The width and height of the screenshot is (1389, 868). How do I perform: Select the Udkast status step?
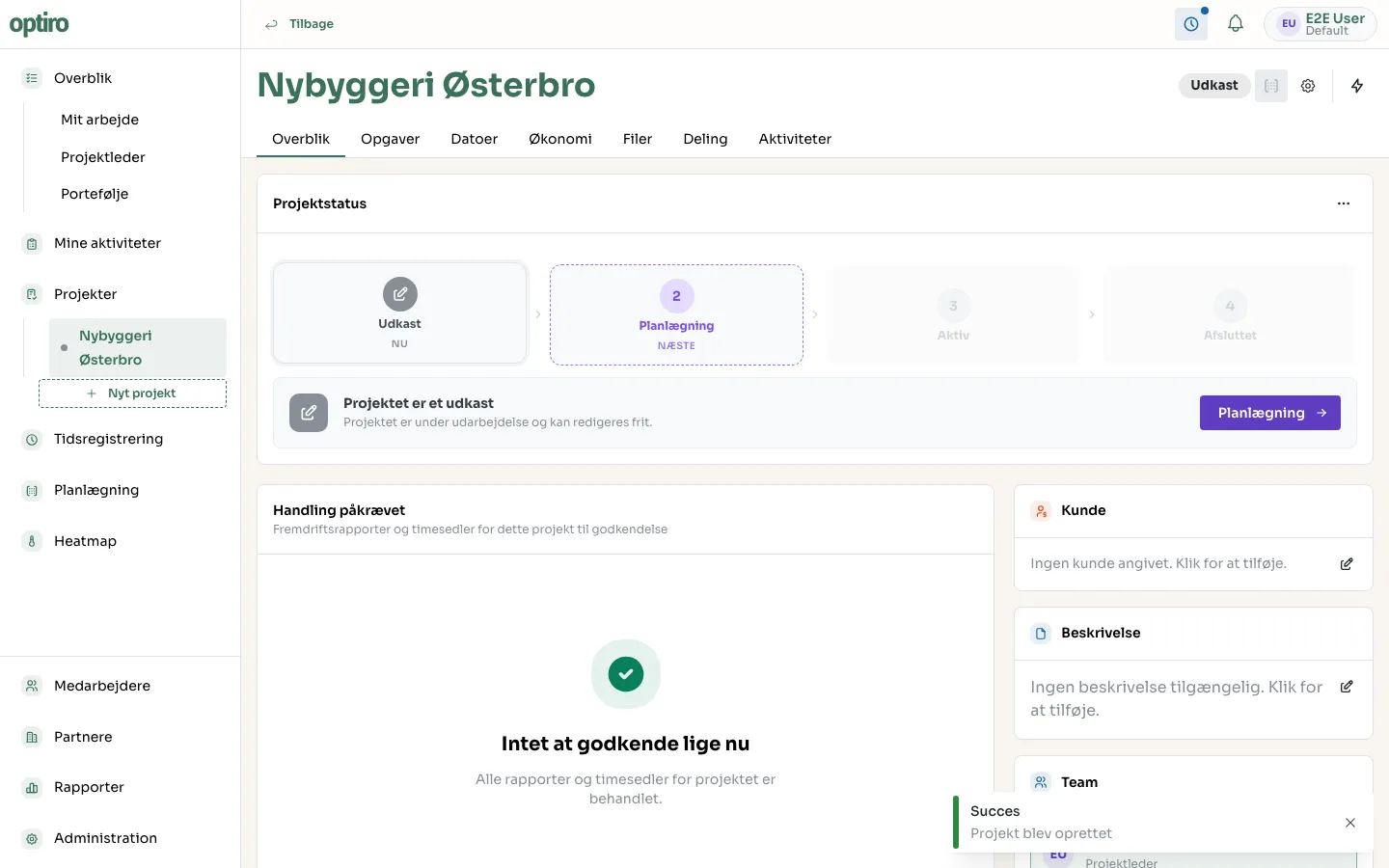click(x=400, y=313)
